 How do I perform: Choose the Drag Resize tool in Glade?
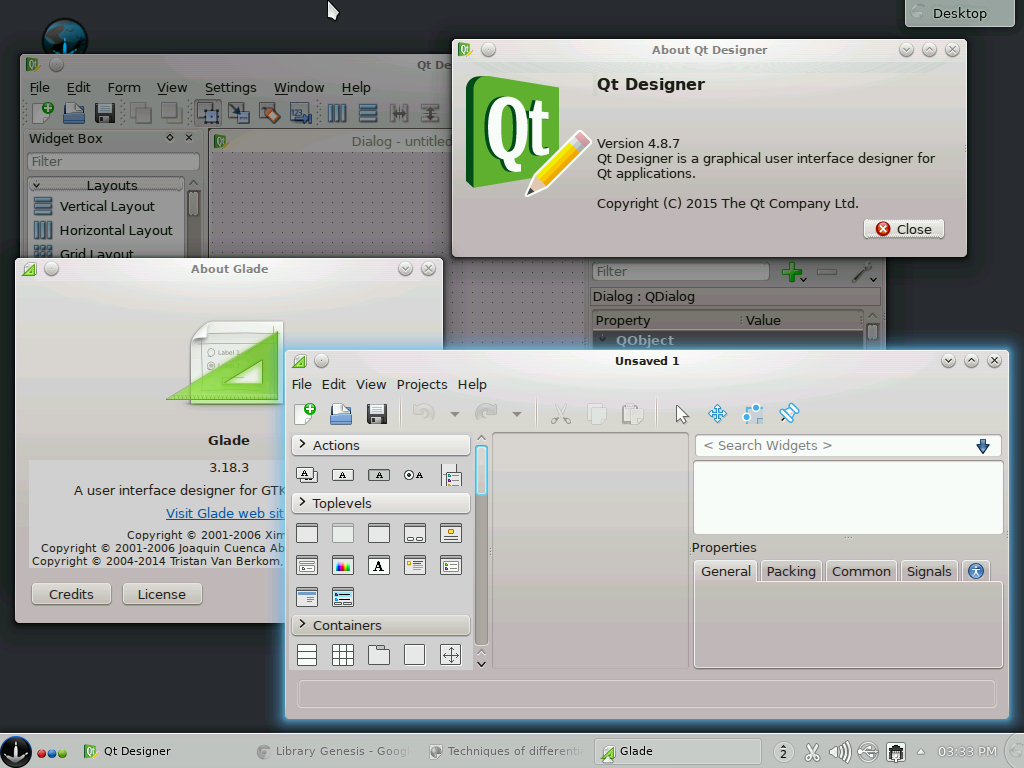717,414
